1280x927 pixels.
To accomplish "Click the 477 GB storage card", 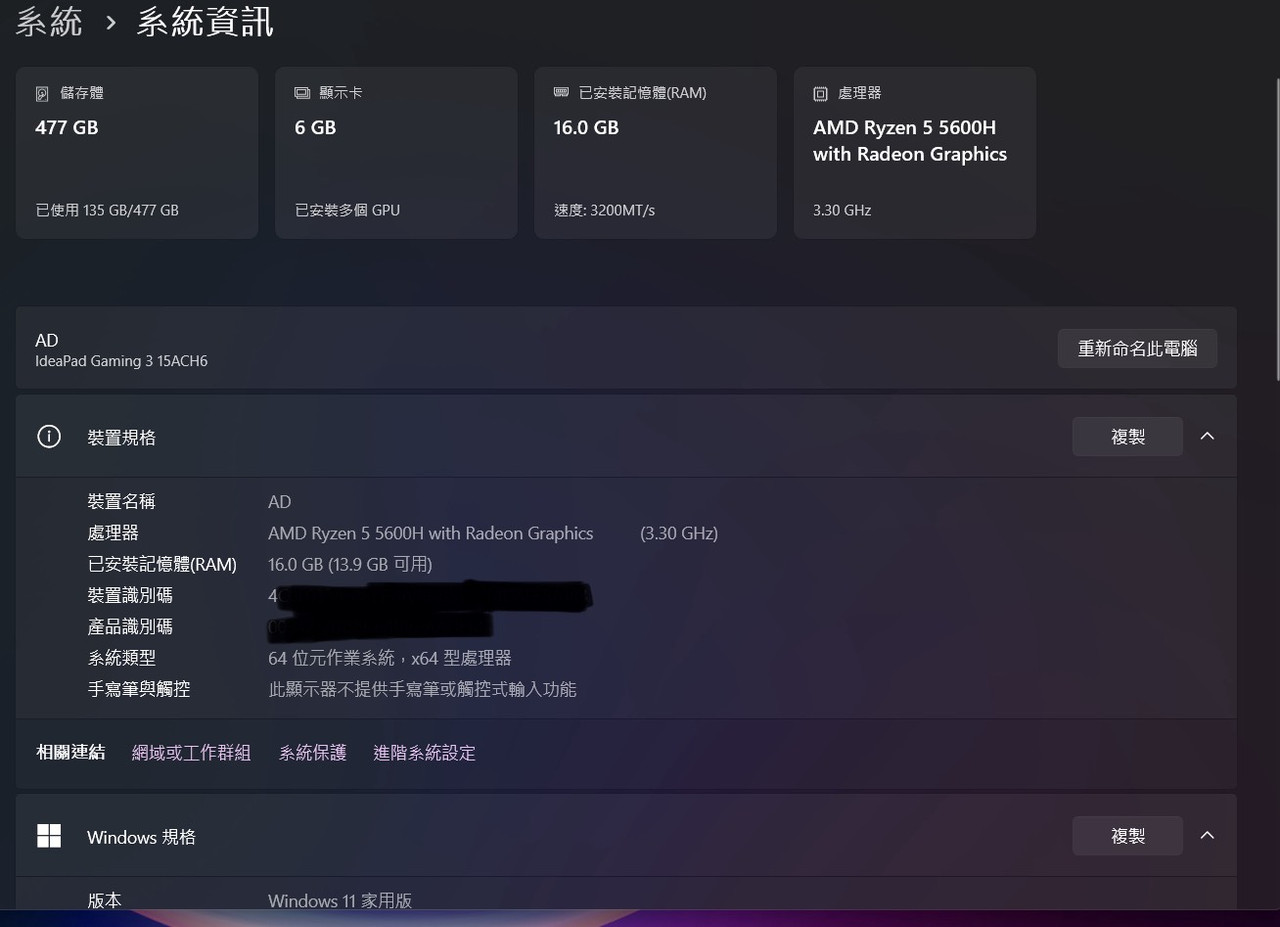I will (x=137, y=152).
